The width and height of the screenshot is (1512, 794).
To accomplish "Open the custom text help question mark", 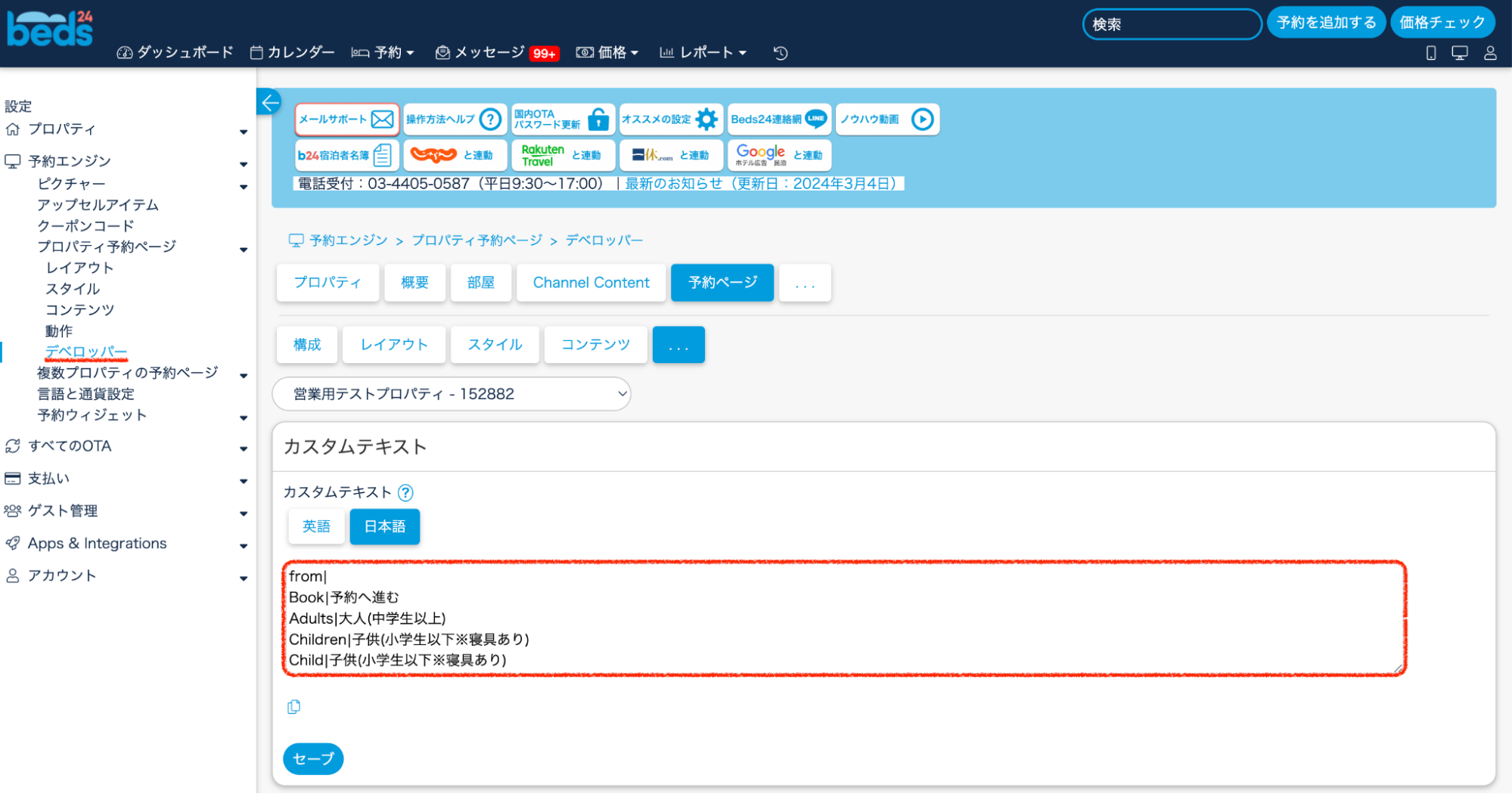I will pos(405,493).
